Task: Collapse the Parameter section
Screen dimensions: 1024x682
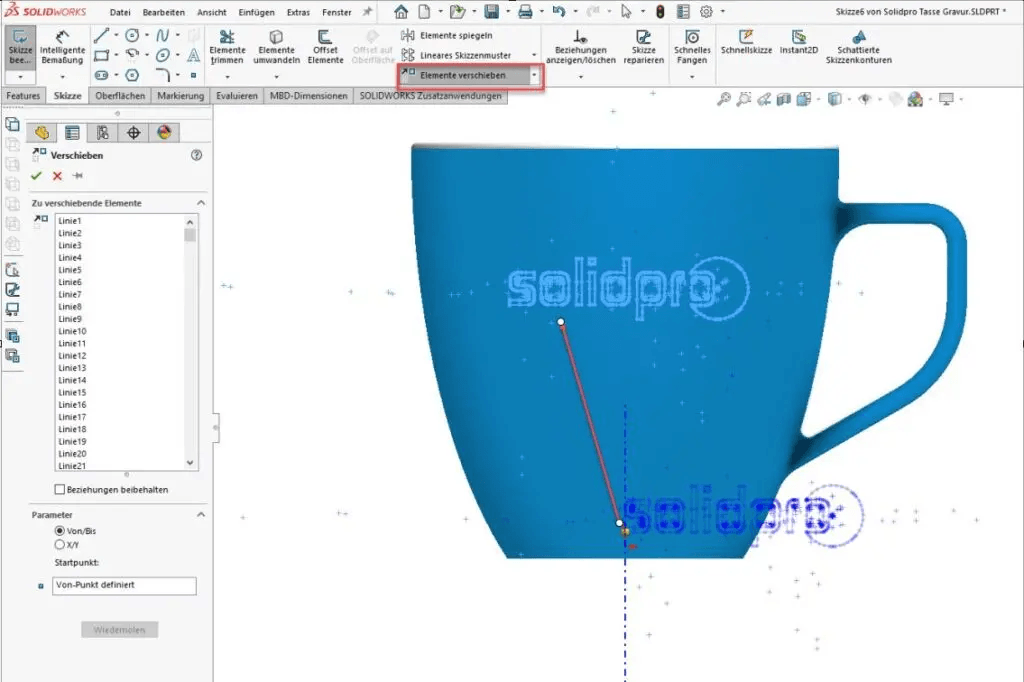Action: 200,514
